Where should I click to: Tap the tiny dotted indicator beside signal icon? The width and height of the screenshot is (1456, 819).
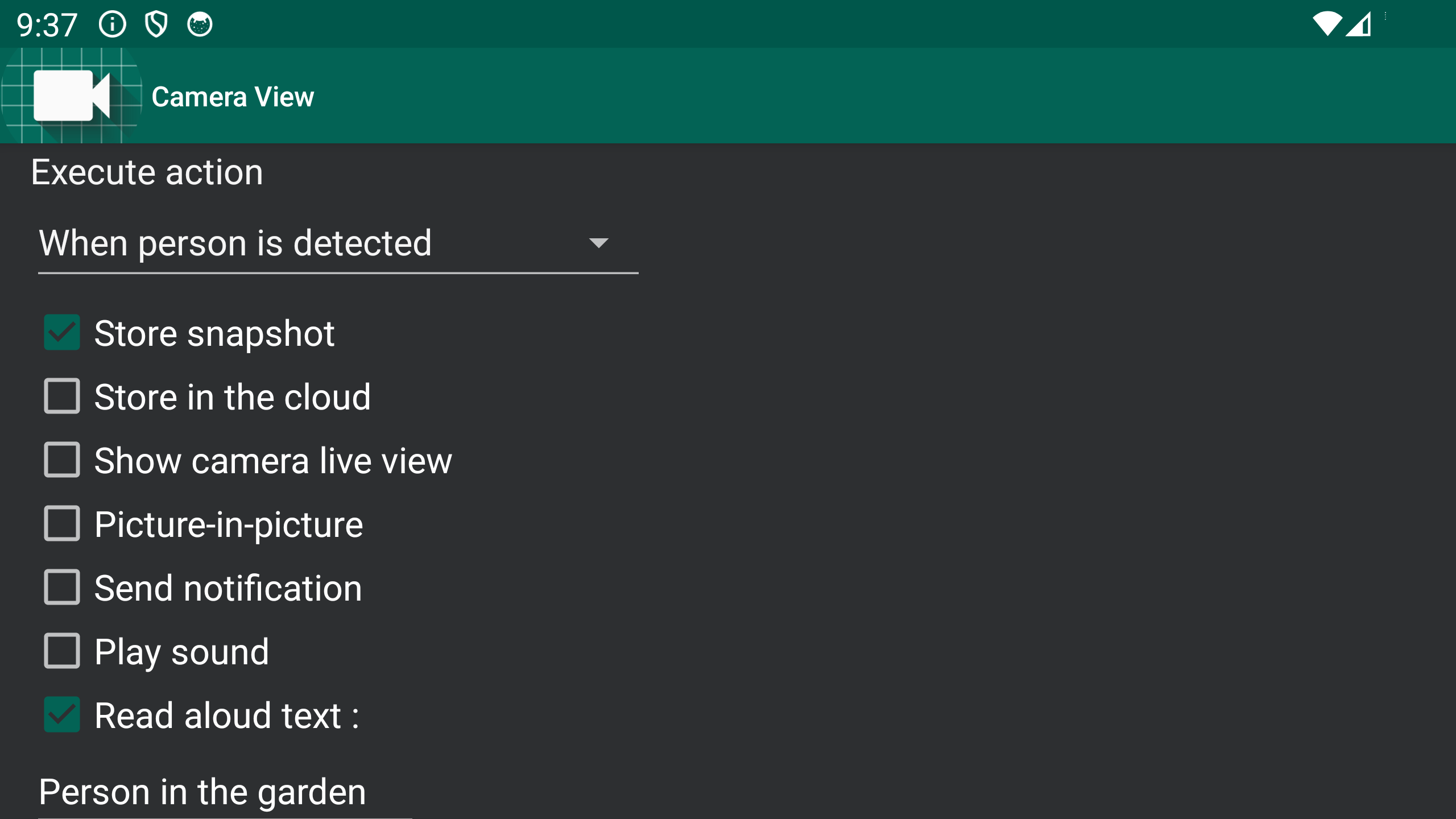[1385, 16]
